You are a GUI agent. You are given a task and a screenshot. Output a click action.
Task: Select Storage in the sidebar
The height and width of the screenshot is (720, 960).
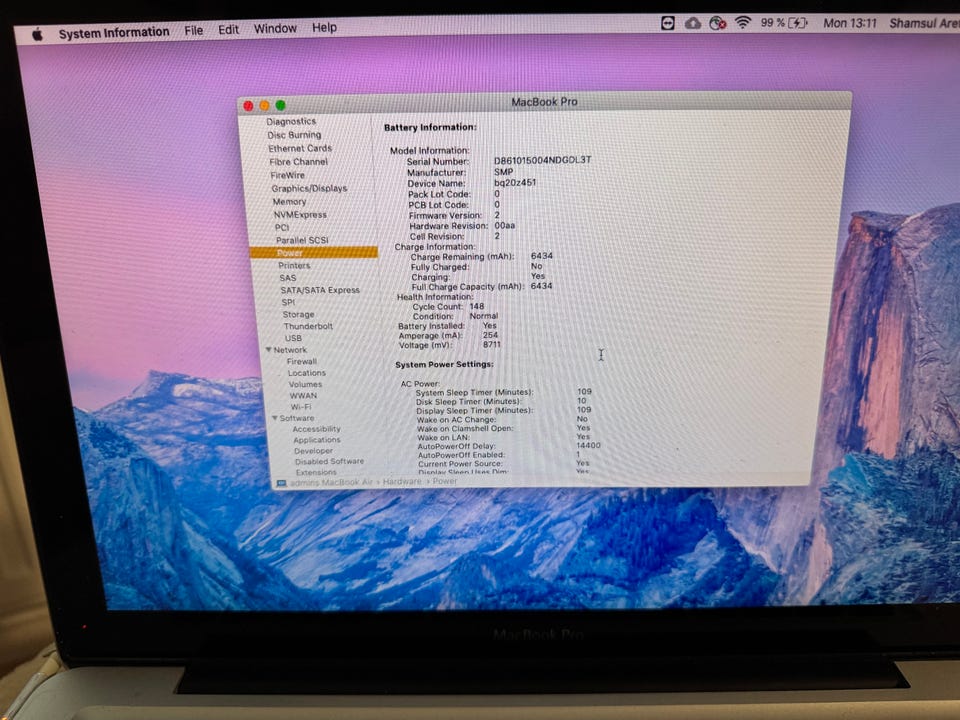[298, 314]
